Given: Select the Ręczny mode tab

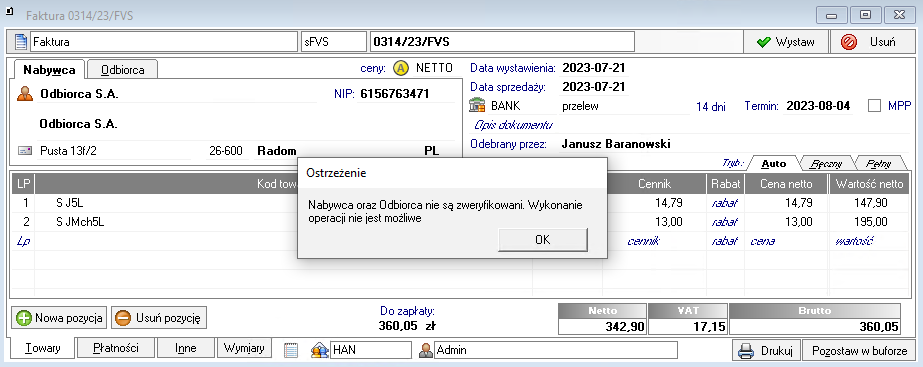Looking at the screenshot, I should 825,163.
